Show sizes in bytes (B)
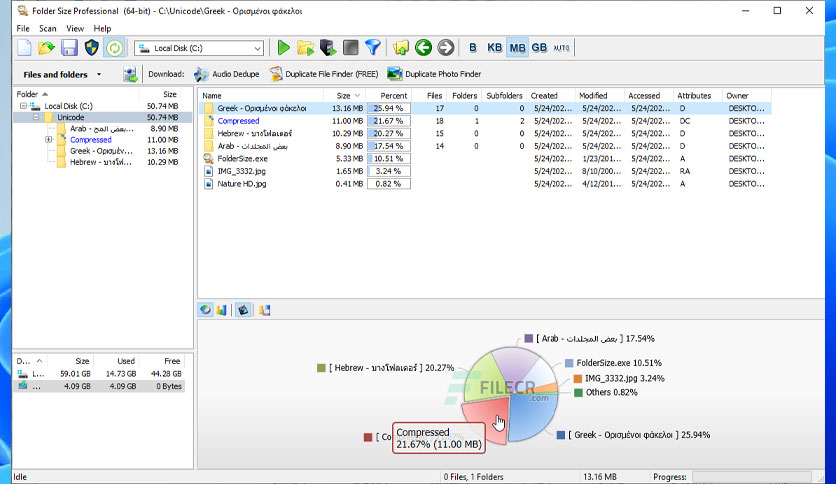The image size is (836, 484). point(472,48)
